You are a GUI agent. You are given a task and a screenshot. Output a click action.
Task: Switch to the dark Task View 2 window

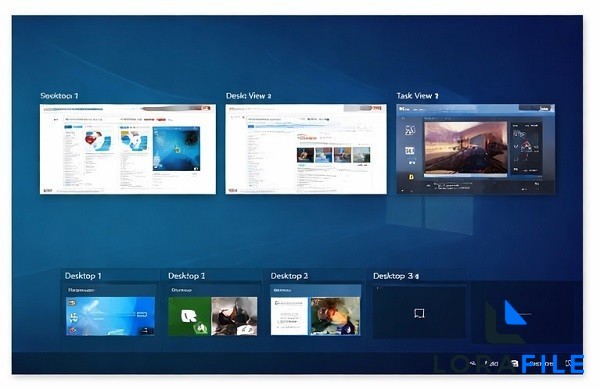[x=475, y=149]
